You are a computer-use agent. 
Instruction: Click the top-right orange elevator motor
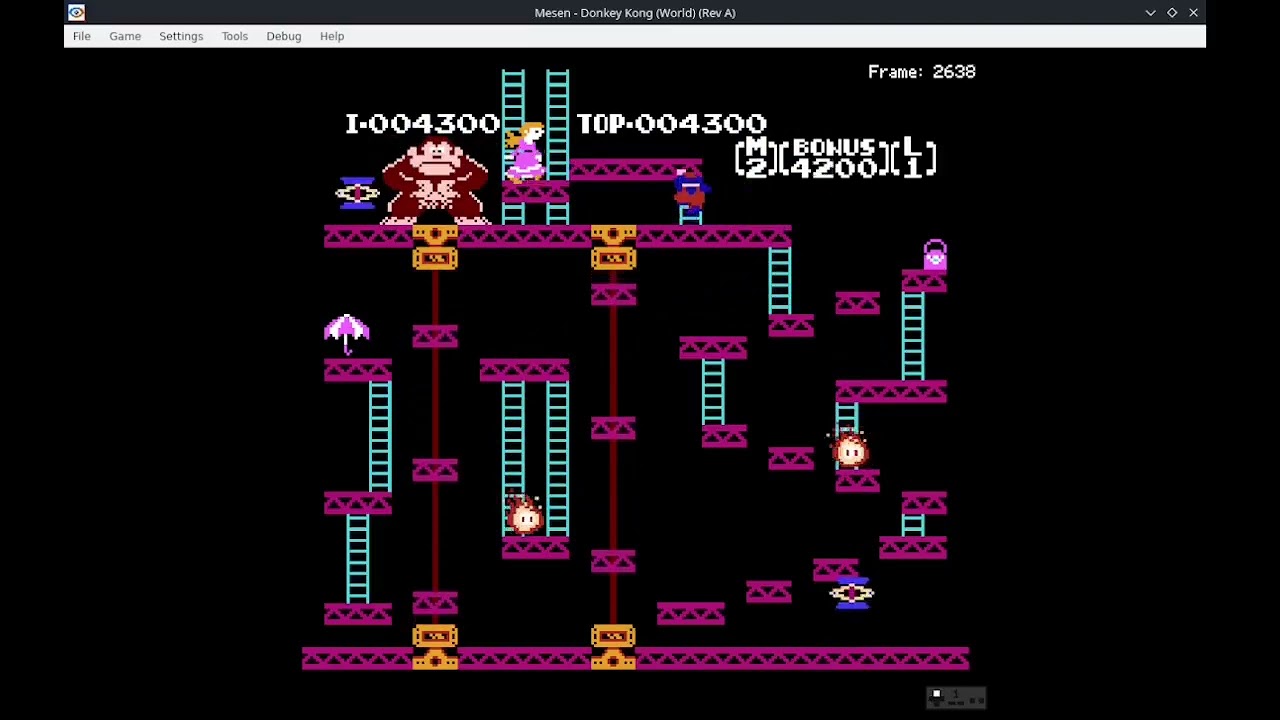[613, 247]
